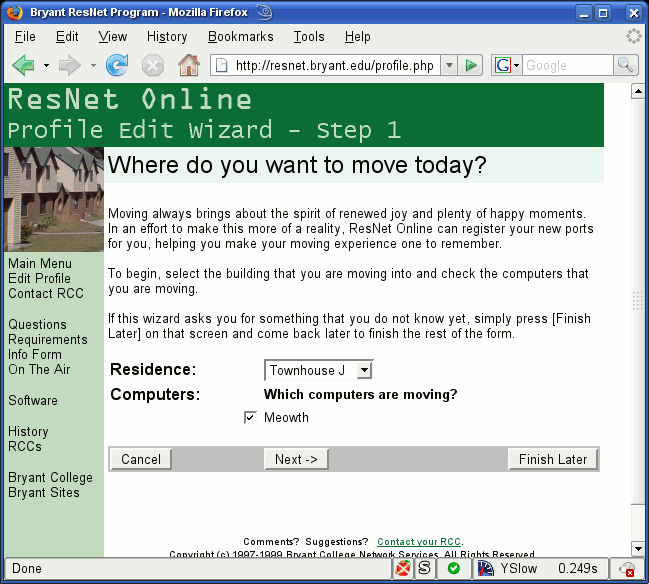
Task: Open Info Form sidebar link
Action: click(x=35, y=354)
